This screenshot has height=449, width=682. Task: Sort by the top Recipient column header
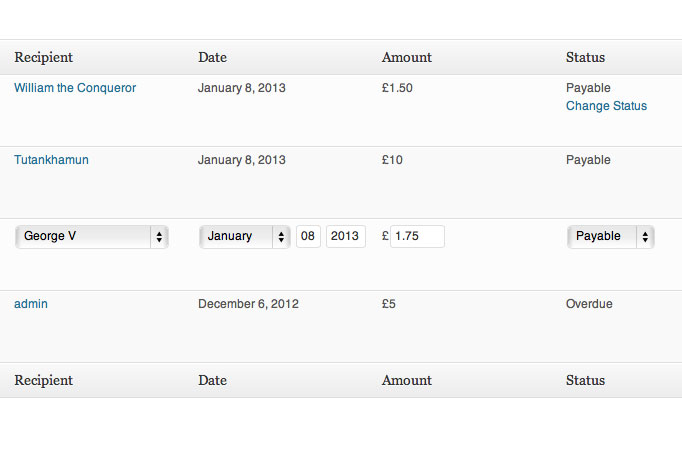pyautogui.click(x=43, y=57)
